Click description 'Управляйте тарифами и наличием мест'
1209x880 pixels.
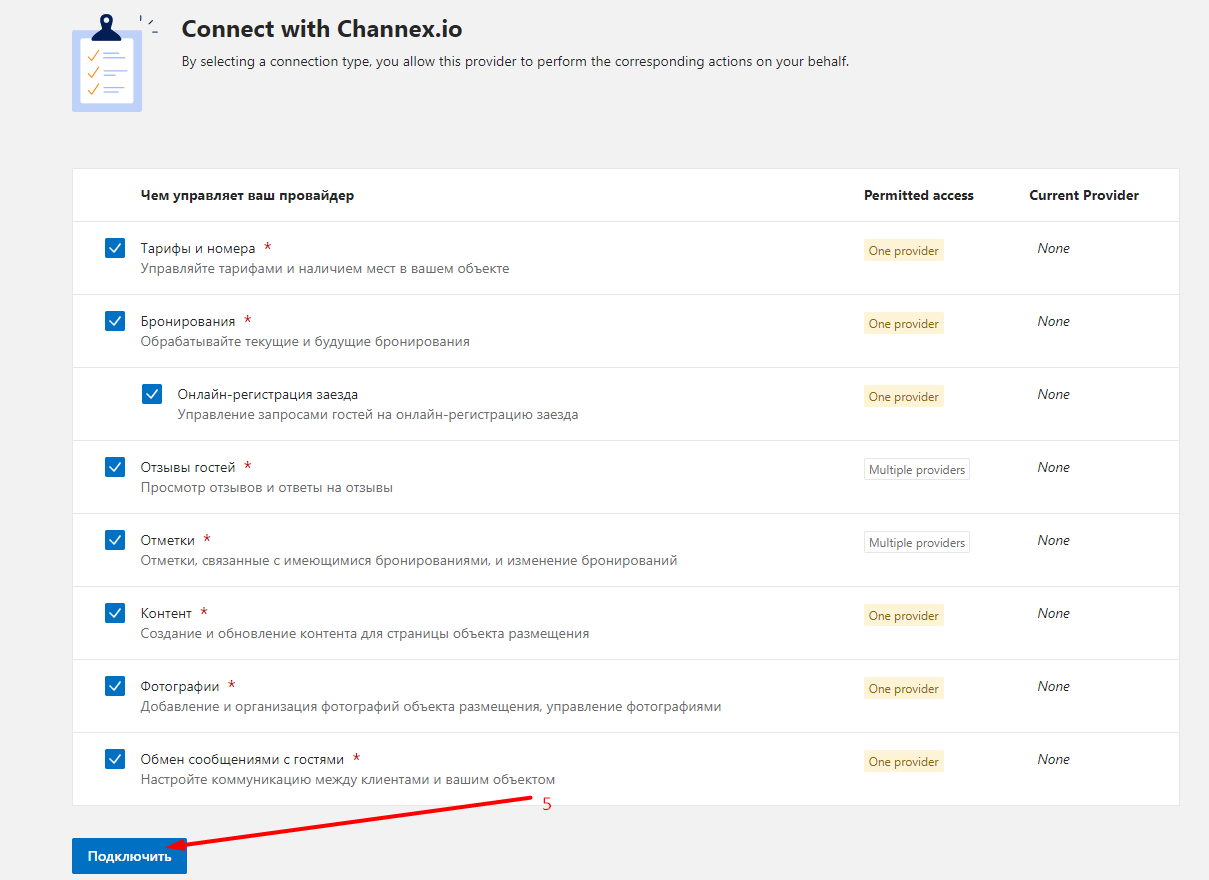(325, 269)
